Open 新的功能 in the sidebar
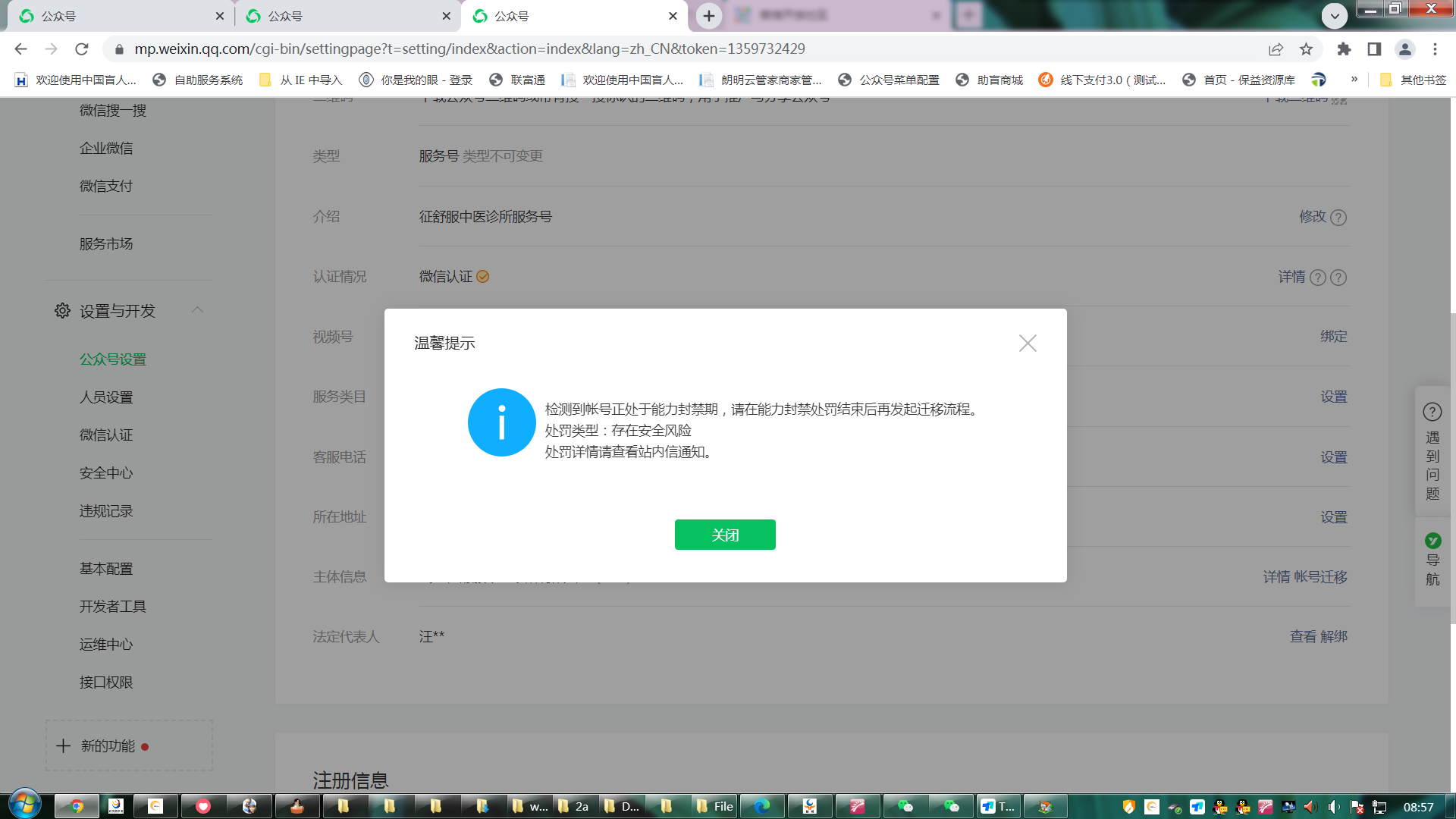This screenshot has height=819, width=1456. pos(108,746)
